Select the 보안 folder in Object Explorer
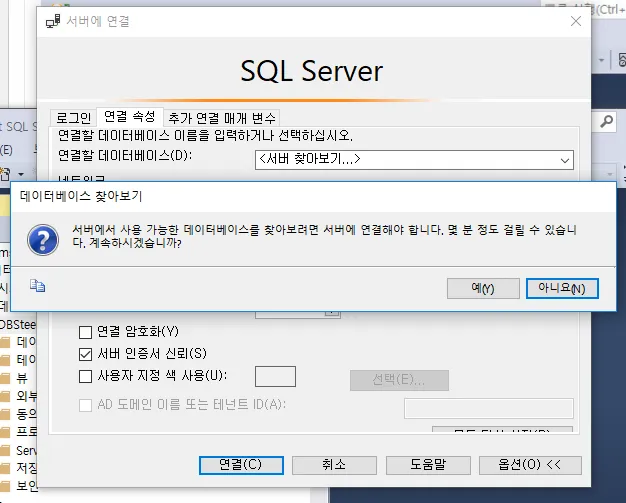 click(27, 486)
